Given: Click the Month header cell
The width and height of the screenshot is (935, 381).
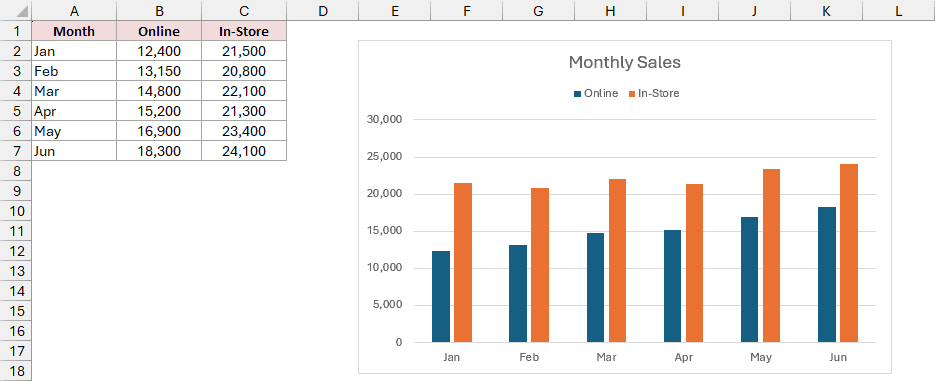Looking at the screenshot, I should click(74, 31).
